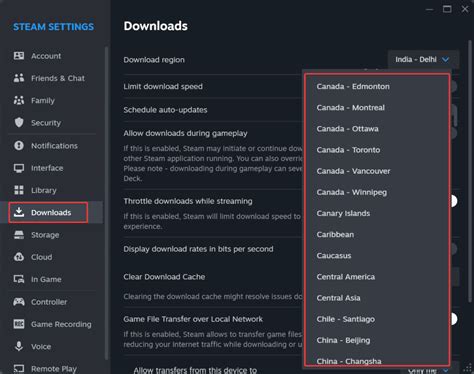
Task: Open the Cloud icon in sidebar
Action: point(19,257)
